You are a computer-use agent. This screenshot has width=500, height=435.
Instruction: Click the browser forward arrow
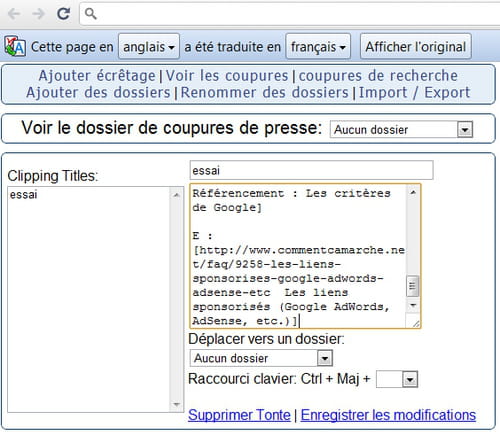pyautogui.click(x=38, y=14)
